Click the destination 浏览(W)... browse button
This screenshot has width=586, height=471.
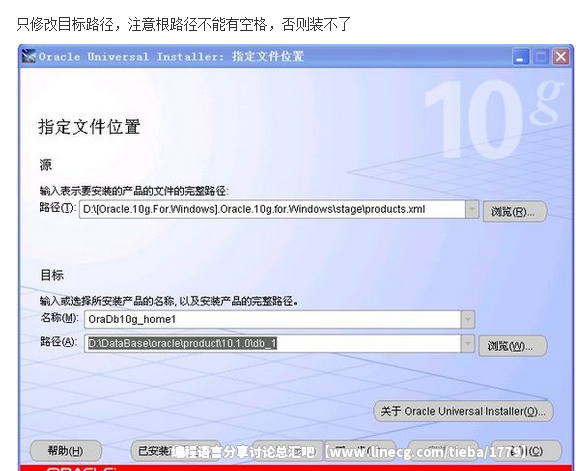512,346
